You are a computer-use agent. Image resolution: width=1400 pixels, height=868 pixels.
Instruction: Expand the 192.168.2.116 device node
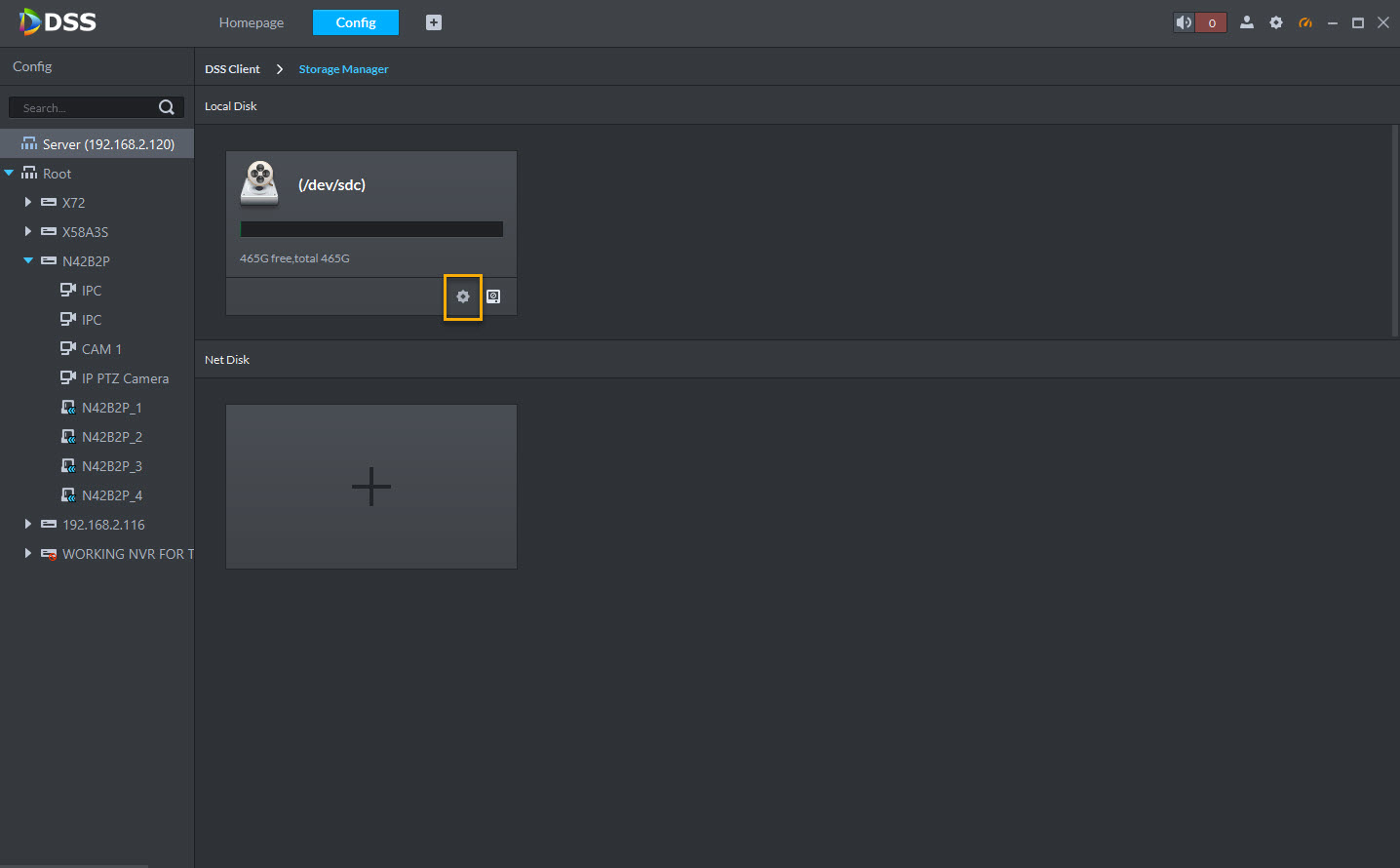point(28,525)
